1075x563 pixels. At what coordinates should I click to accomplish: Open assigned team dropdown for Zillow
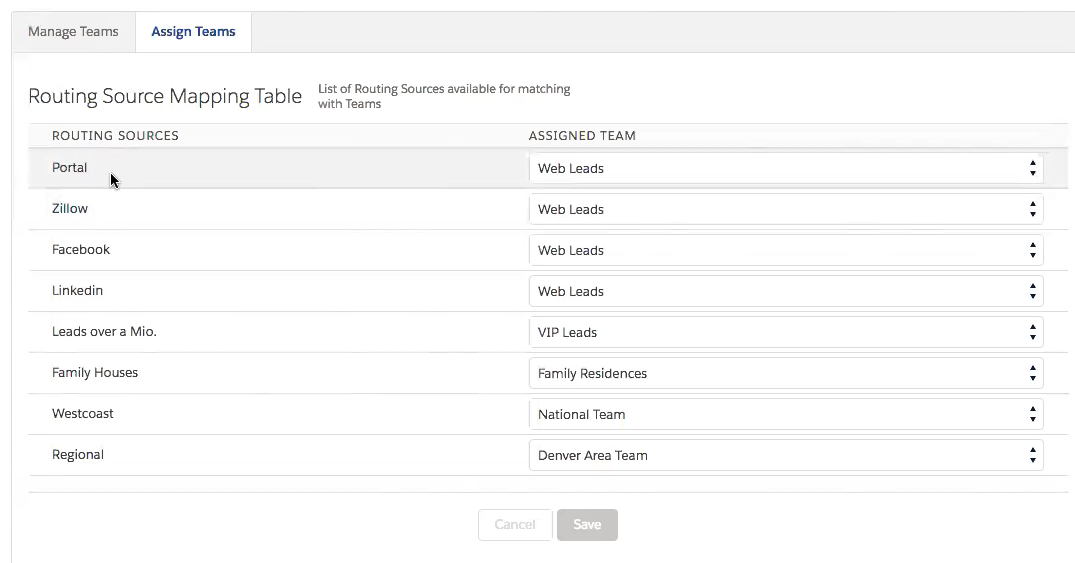[786, 209]
